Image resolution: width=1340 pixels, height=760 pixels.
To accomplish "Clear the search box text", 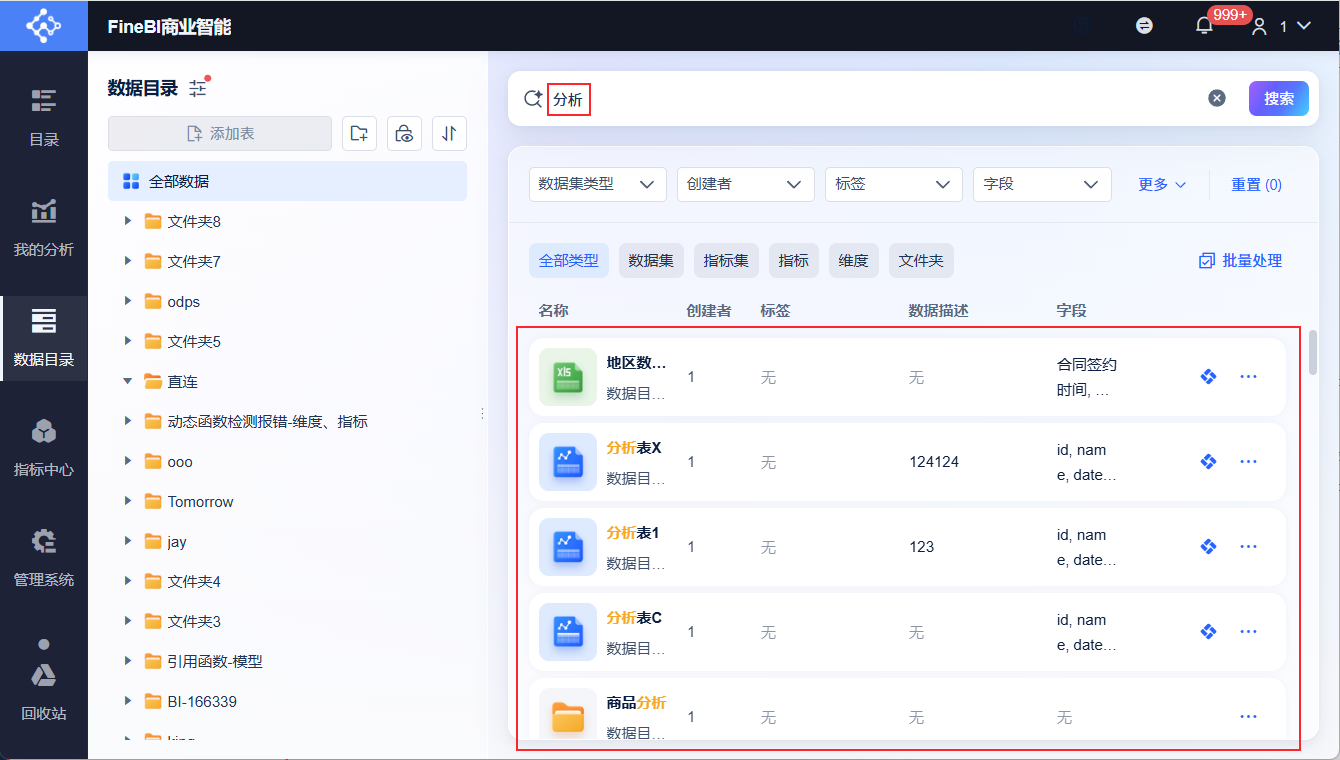I will [1216, 98].
